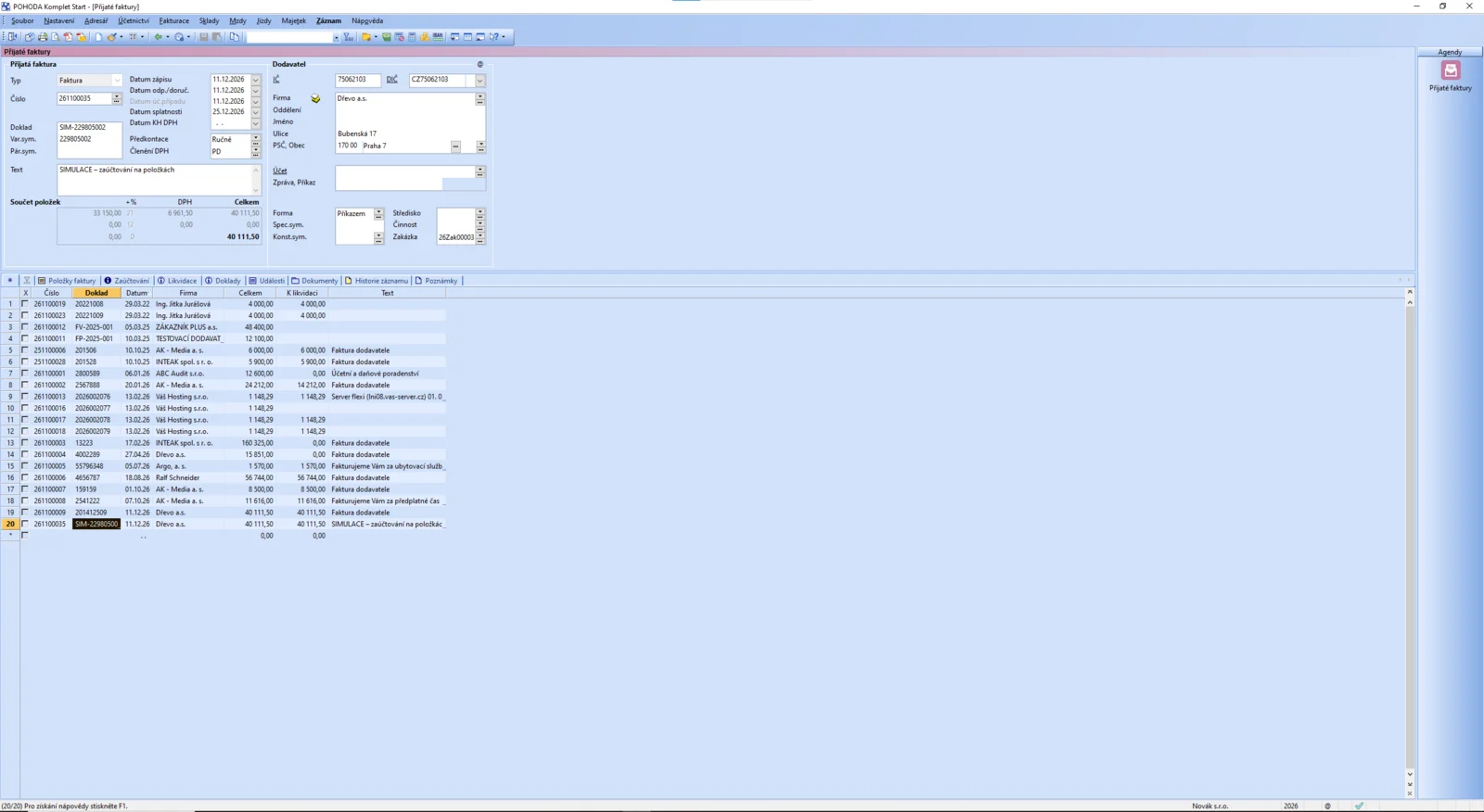This screenshot has height=812, width=1484.
Task: Click the people icon next to IBAN
Action: click(425, 37)
